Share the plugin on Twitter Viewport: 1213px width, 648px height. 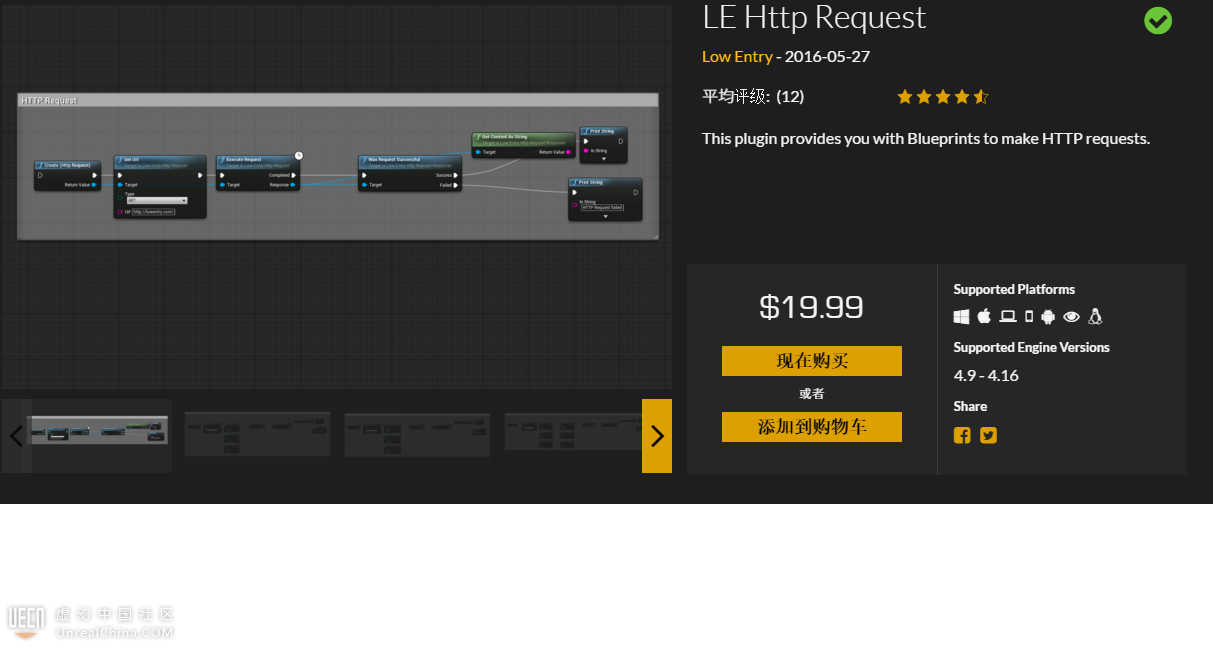coord(988,435)
